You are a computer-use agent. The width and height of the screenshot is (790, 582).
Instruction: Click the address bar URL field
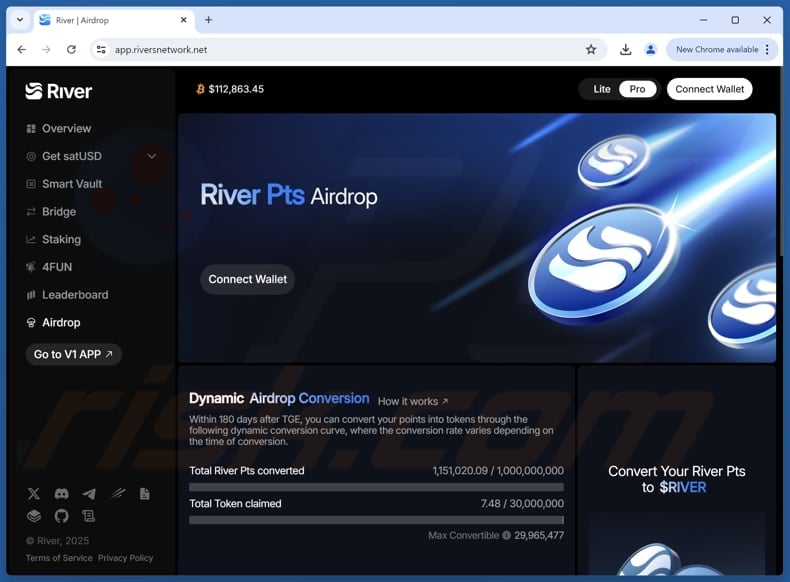click(x=348, y=49)
